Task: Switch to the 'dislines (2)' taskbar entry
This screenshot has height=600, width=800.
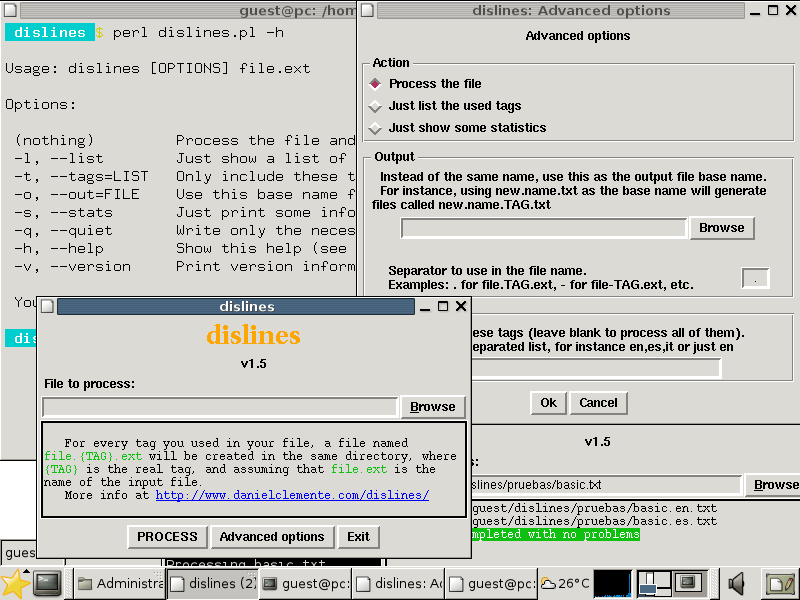Action: coord(213,583)
